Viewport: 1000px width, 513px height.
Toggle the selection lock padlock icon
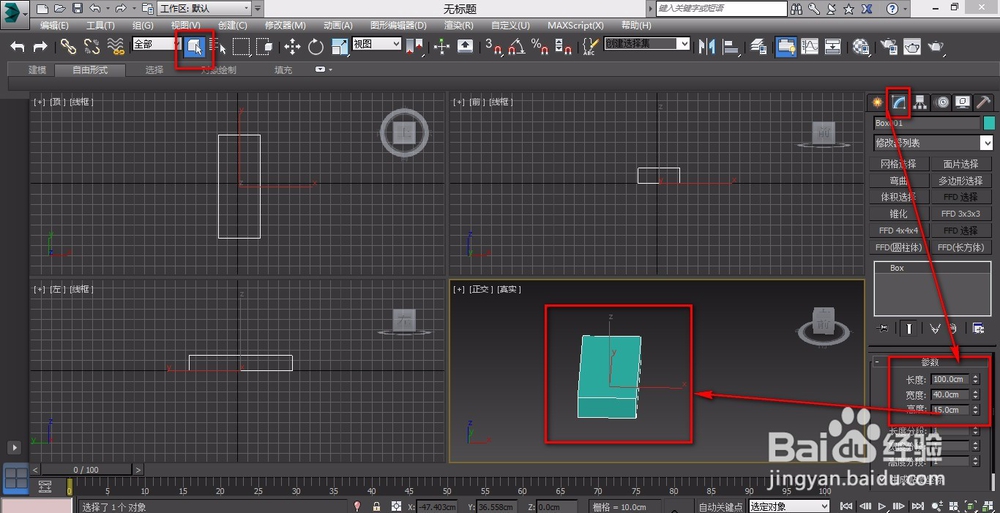(377, 507)
